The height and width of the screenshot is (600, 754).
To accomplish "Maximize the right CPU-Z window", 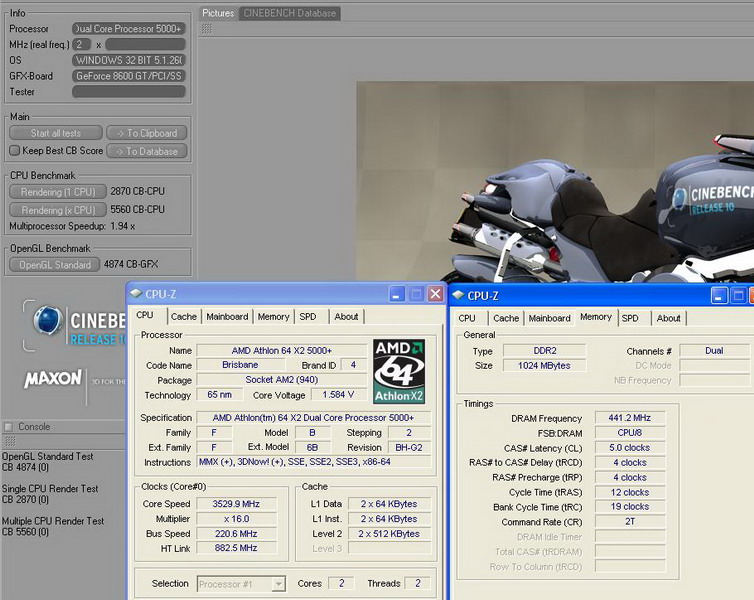I will pyautogui.click(x=738, y=296).
